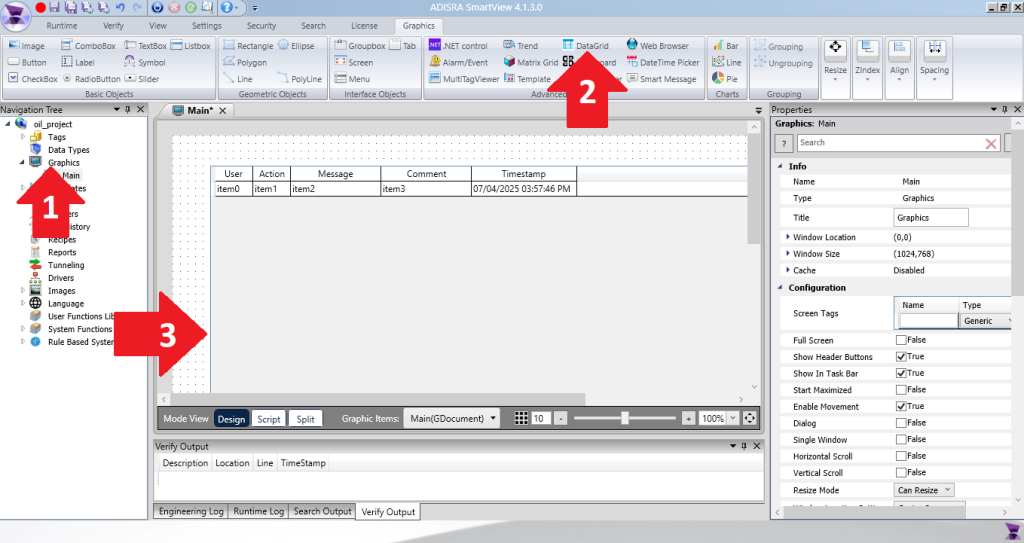Insert an Alarm/Event object
1024x543 pixels.
click(x=458, y=62)
